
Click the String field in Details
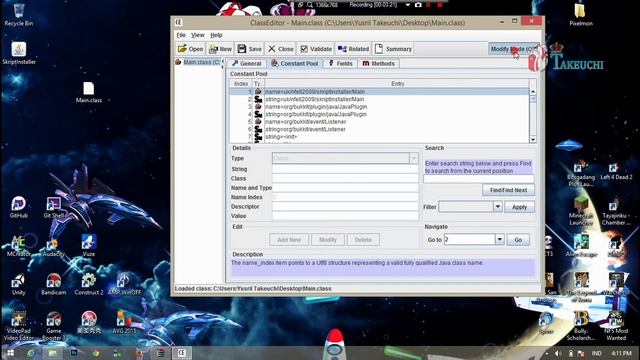[x=345, y=169]
